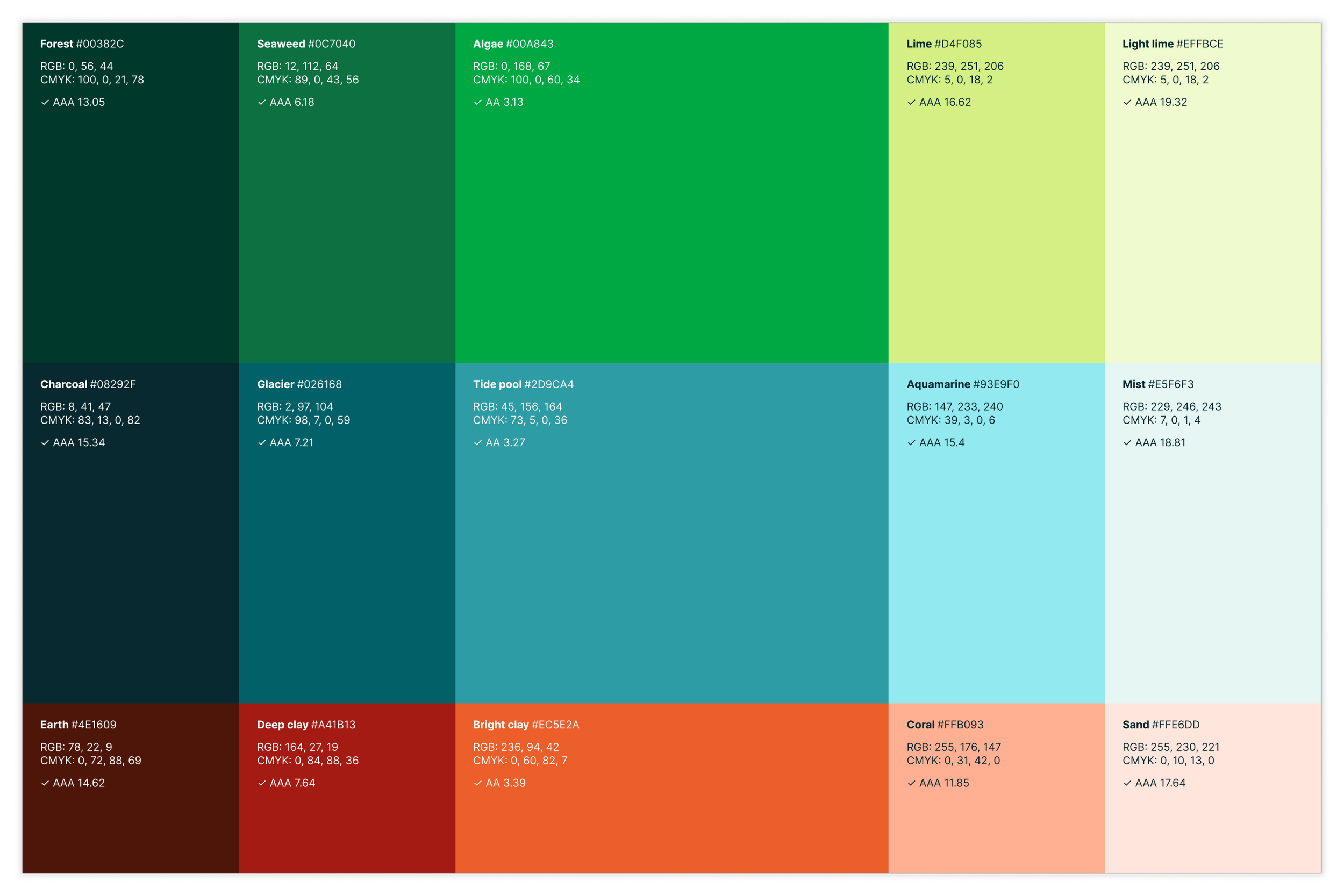Viewport: 1344px width, 896px height.
Task: Select the Deep clay #A41B13 swatch
Action: [x=347, y=829]
